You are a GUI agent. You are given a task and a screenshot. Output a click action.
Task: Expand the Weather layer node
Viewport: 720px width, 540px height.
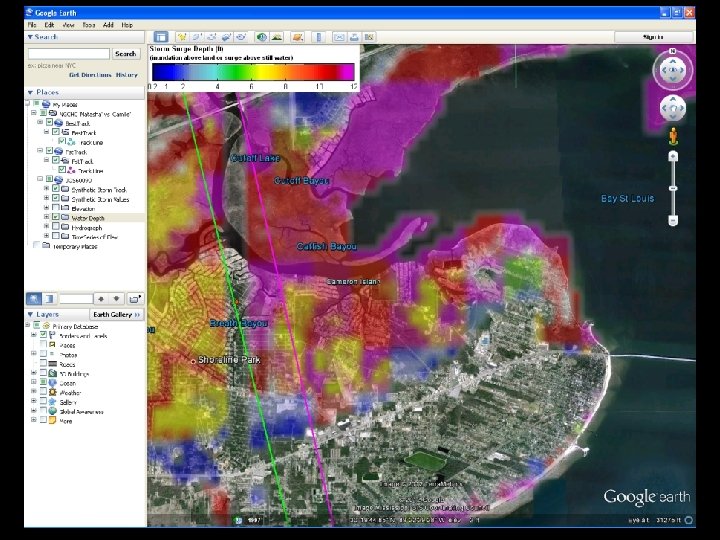click(34, 392)
